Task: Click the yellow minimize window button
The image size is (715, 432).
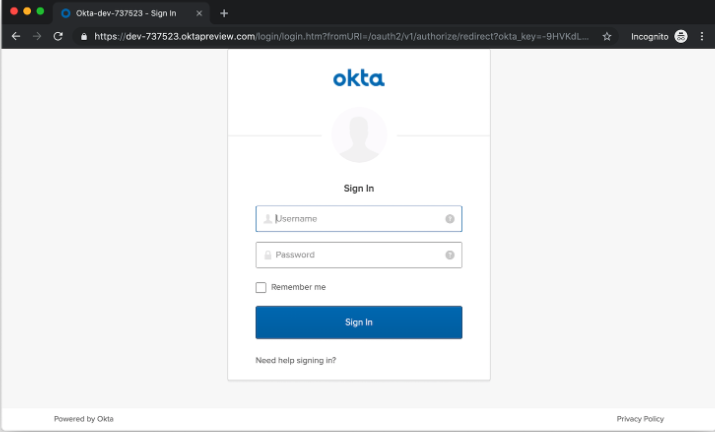Action: tap(27, 11)
